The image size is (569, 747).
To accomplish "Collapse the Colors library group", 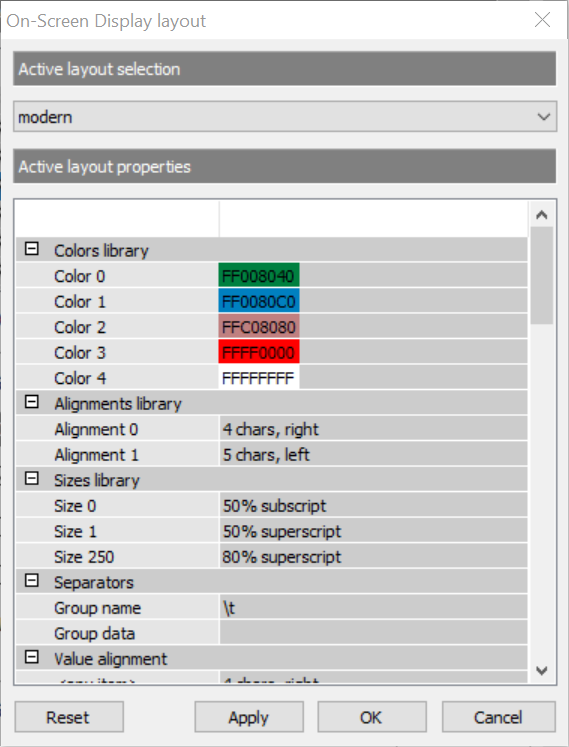I will point(31,249).
